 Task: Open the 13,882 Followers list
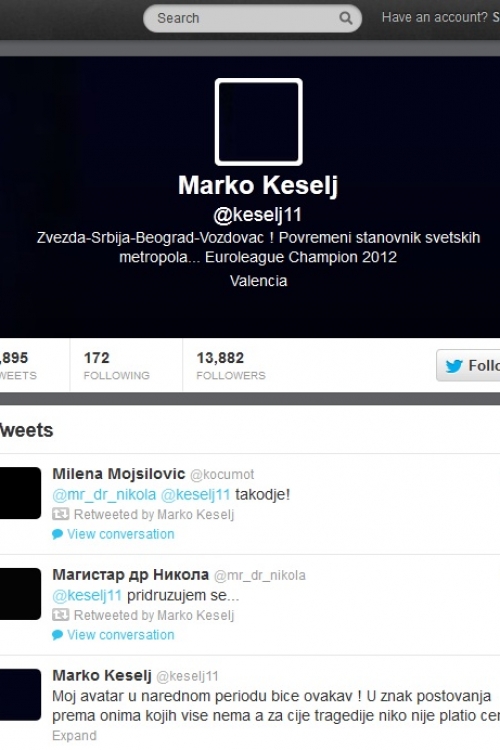click(x=231, y=365)
